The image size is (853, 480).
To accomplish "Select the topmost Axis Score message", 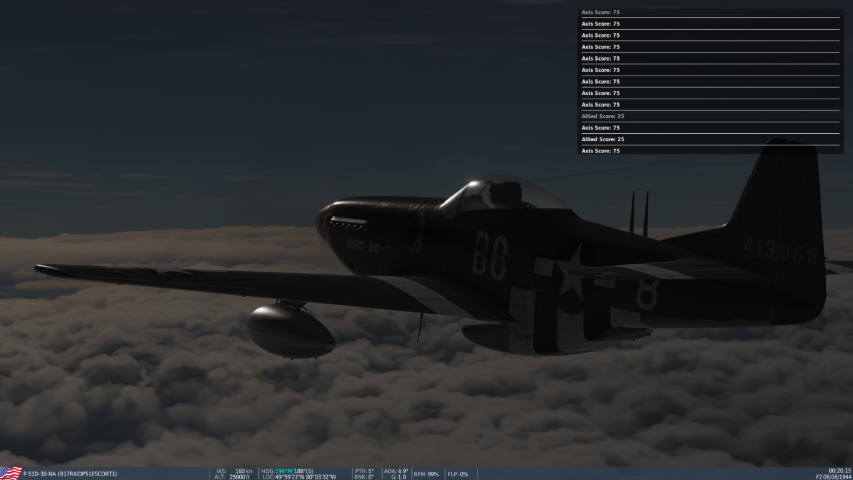I will [601, 12].
